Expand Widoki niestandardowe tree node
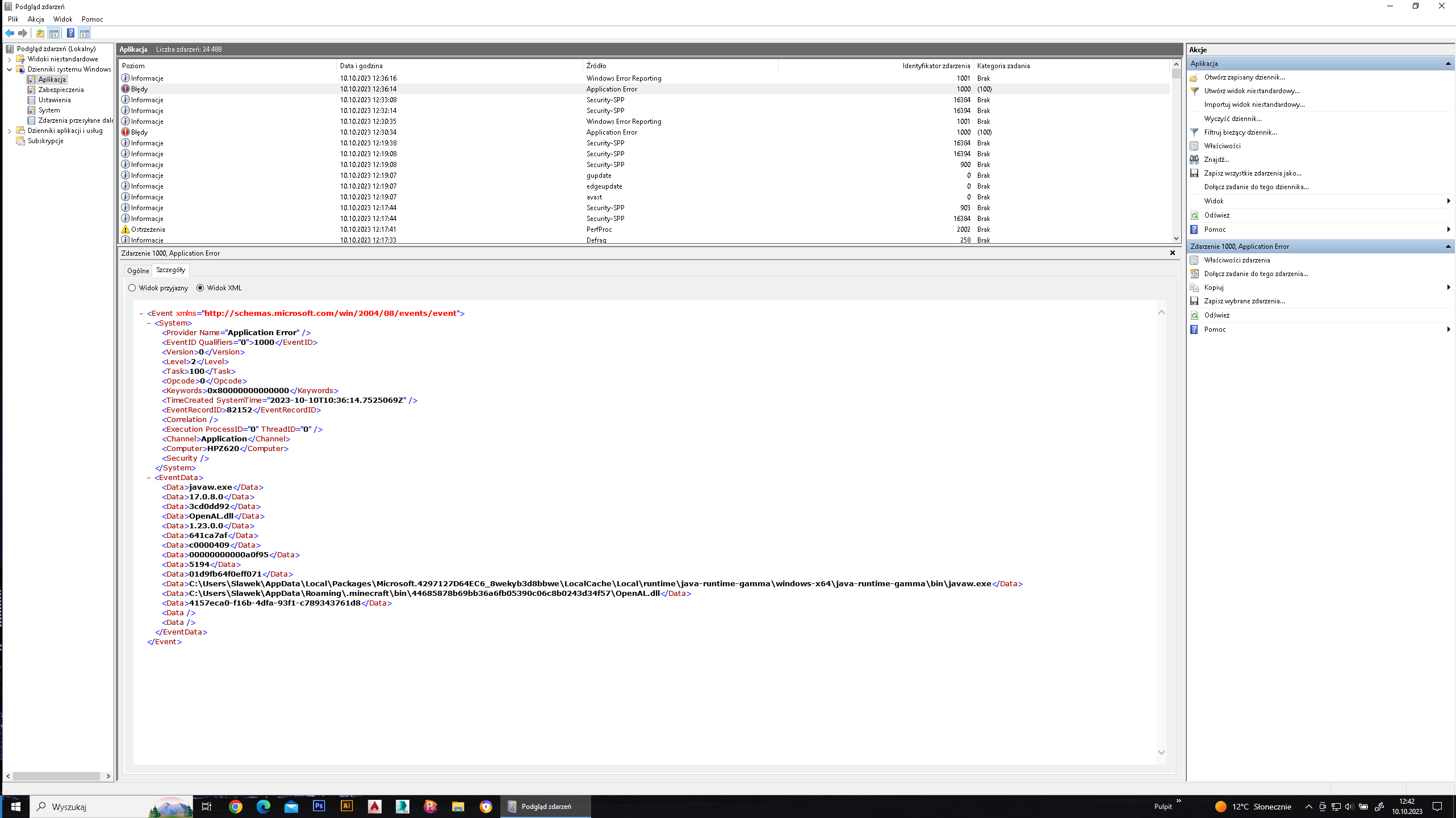 [9, 59]
